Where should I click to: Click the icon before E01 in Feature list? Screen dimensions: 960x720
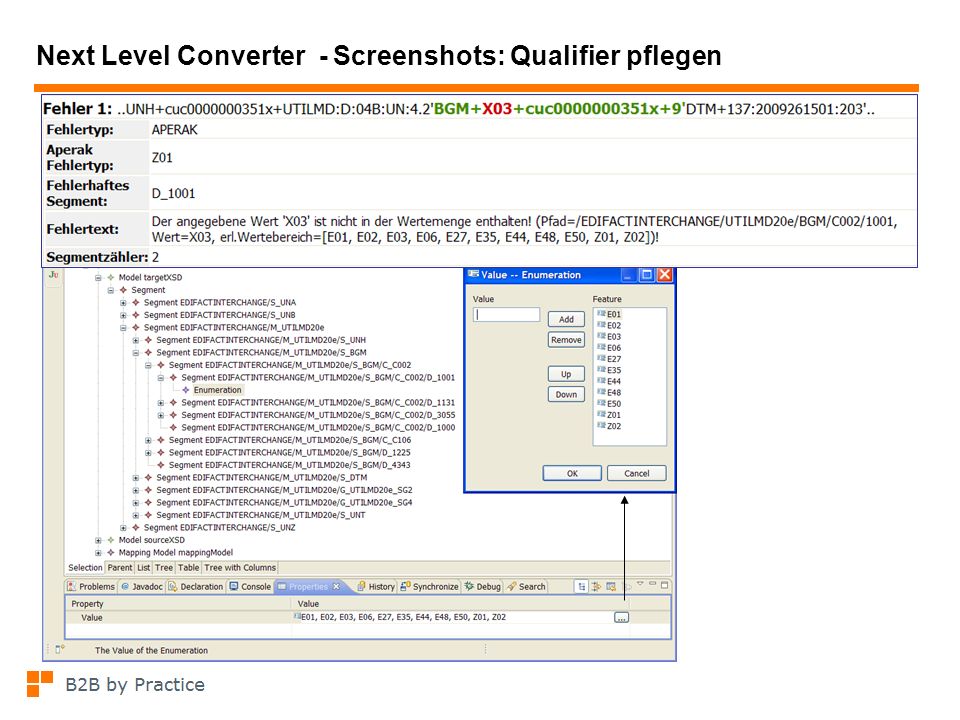click(x=601, y=314)
